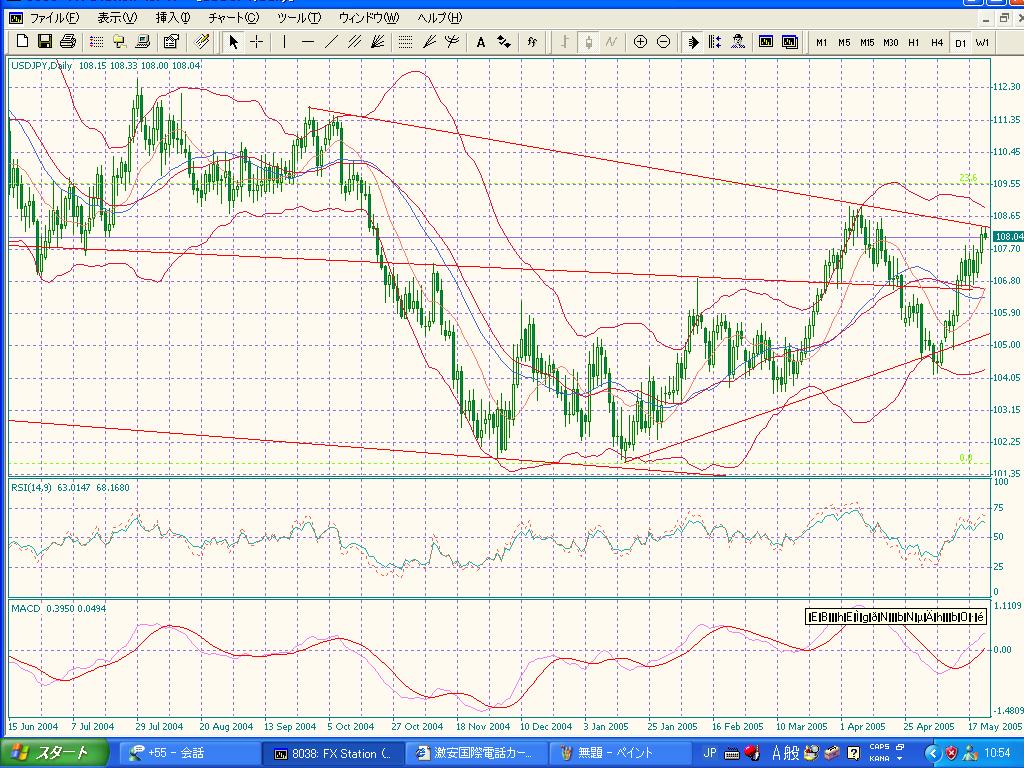Open the ウィンドウ(W) menu
Image resolution: width=1024 pixels, height=768 pixels.
click(368, 18)
